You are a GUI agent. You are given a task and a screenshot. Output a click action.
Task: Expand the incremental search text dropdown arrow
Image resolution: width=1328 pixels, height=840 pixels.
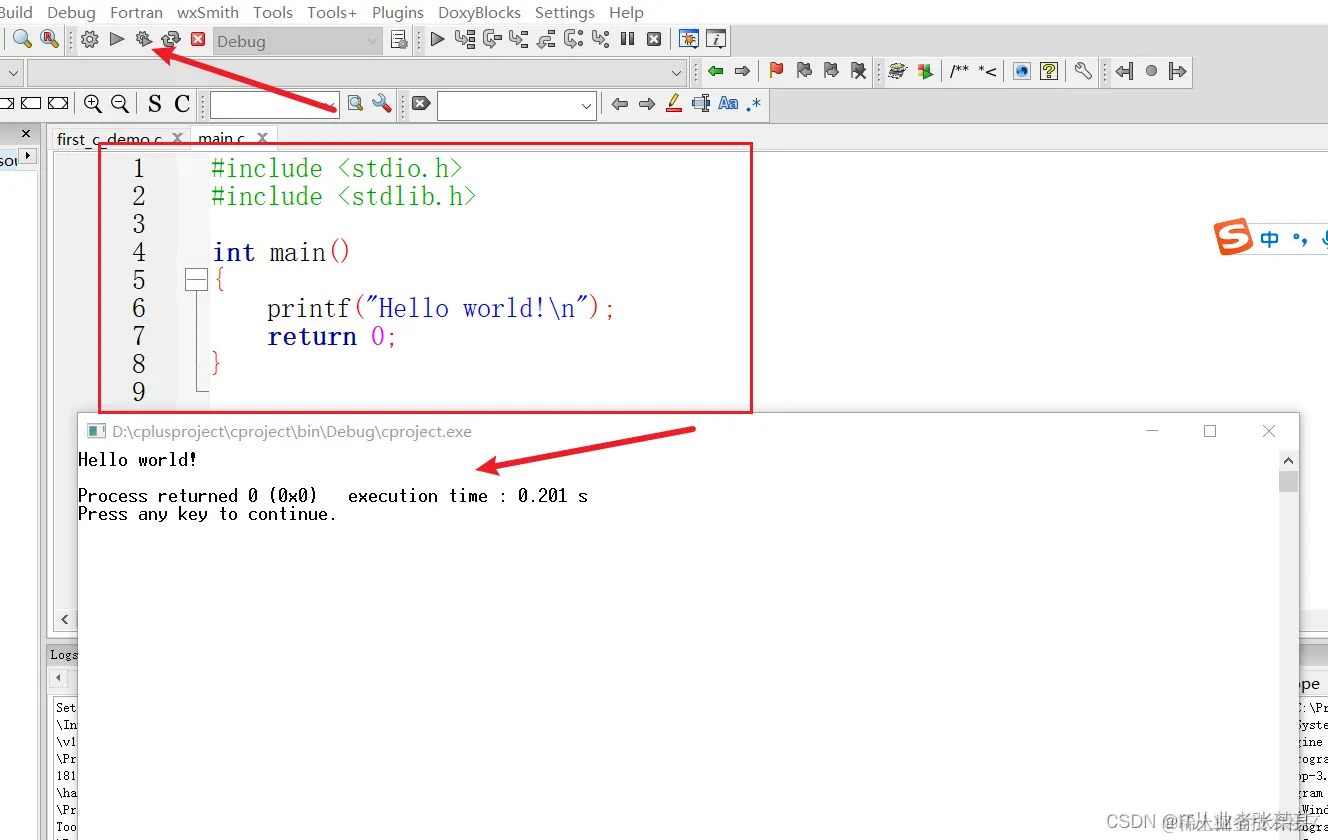(587, 105)
